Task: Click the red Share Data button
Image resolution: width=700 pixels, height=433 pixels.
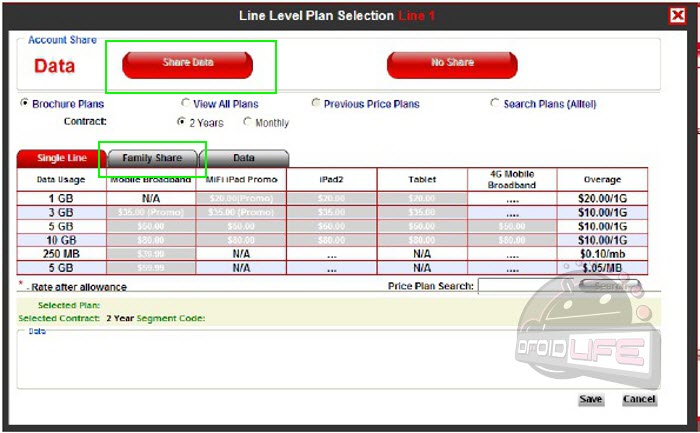Action: [188, 63]
